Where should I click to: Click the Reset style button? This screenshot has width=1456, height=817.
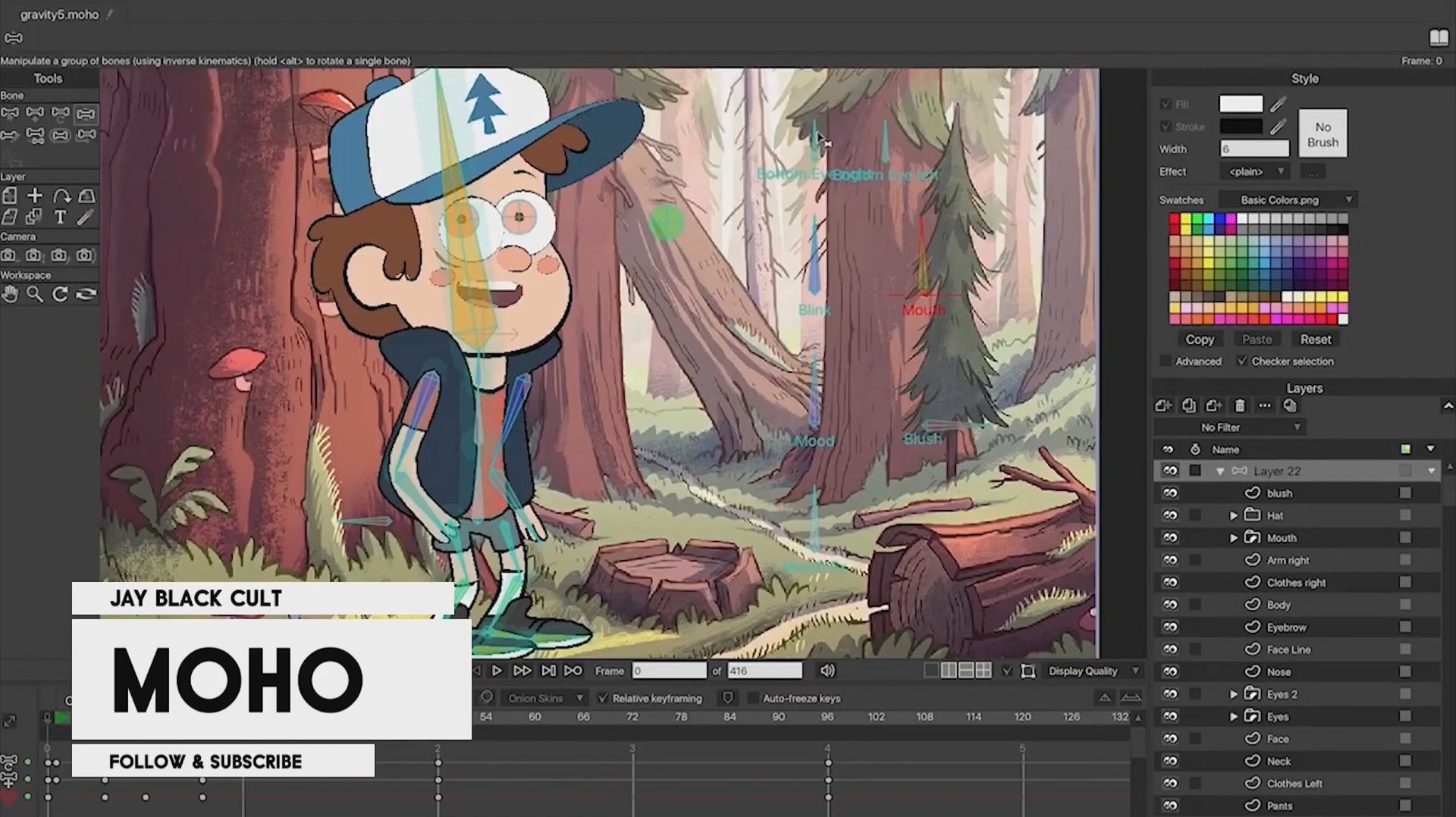(x=1316, y=340)
